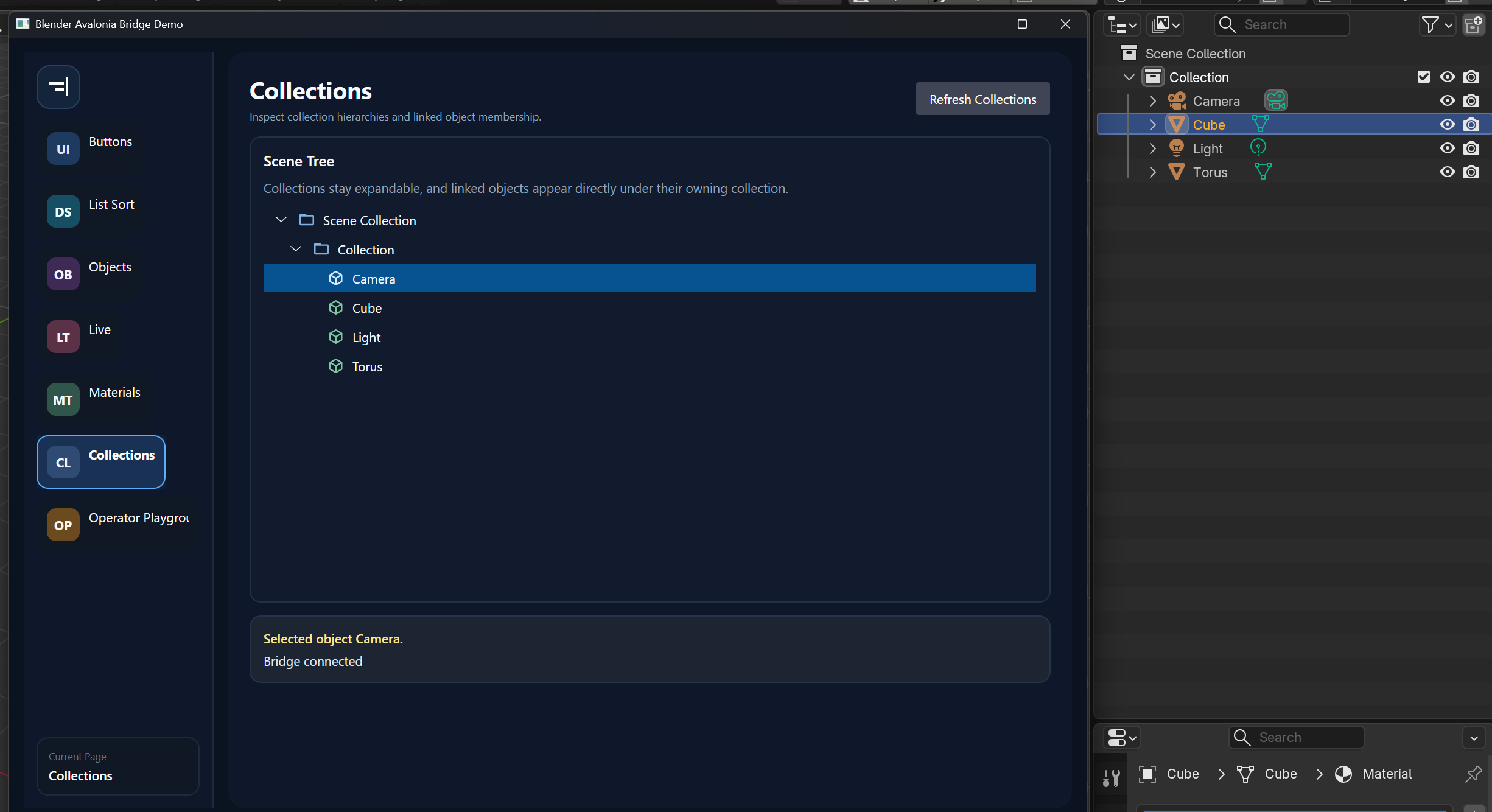Viewport: 1492px width, 812px height.
Task: Click the OP badge icon for Operator Playground
Action: tap(63, 525)
